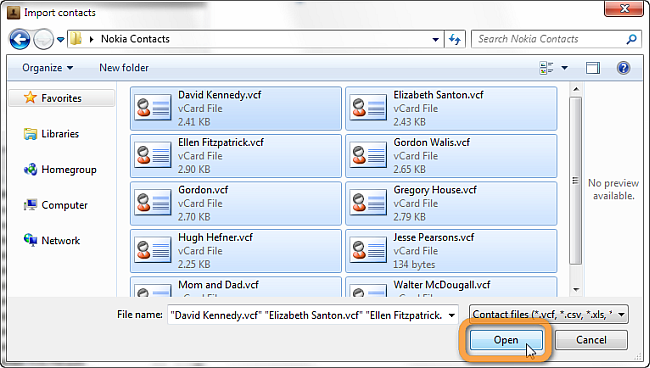This screenshot has width=650, height=368.
Task: Open the Contact files type filter dropdown
Action: pyautogui.click(x=549, y=315)
